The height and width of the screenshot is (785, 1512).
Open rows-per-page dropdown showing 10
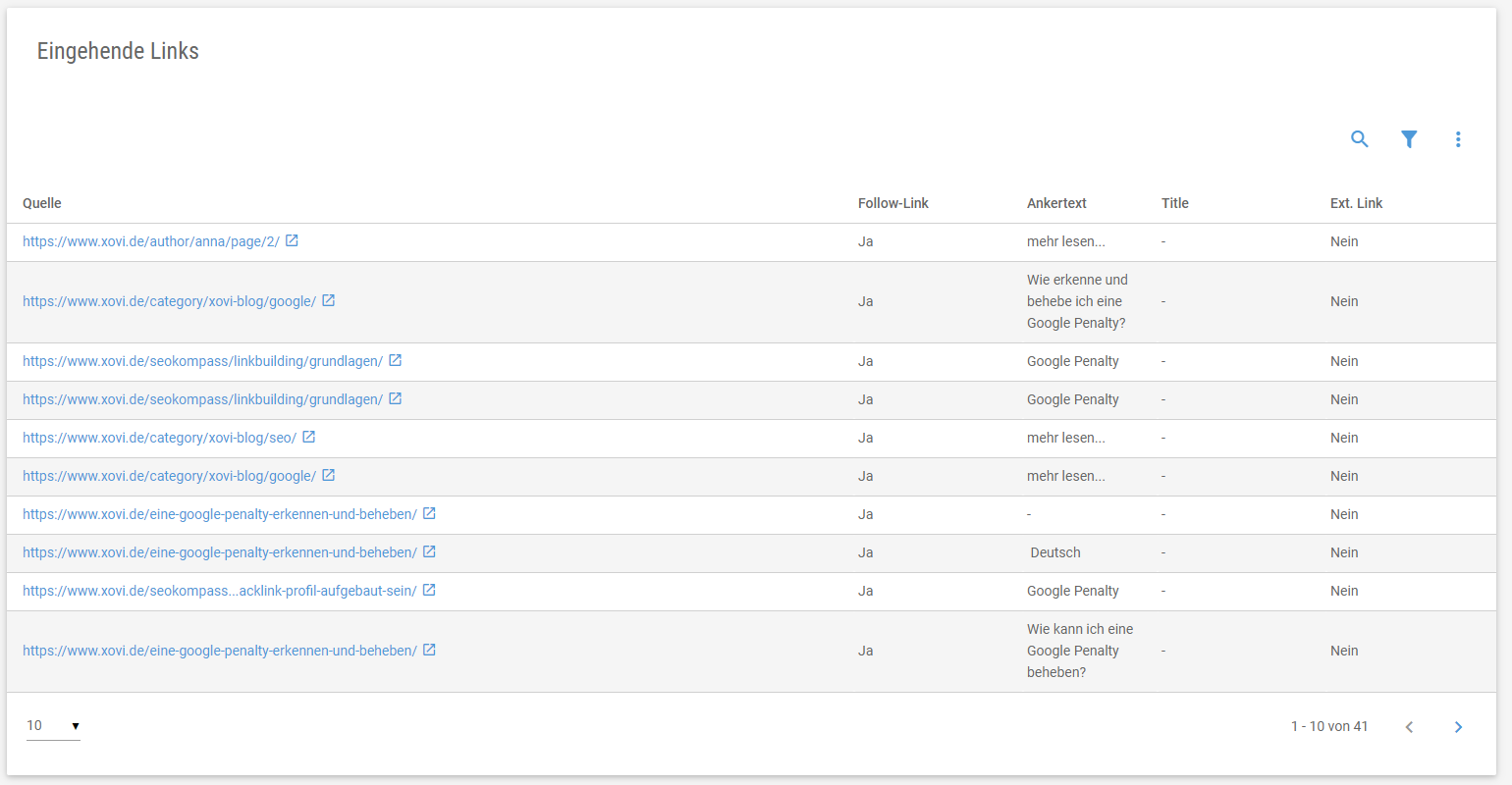(x=53, y=726)
